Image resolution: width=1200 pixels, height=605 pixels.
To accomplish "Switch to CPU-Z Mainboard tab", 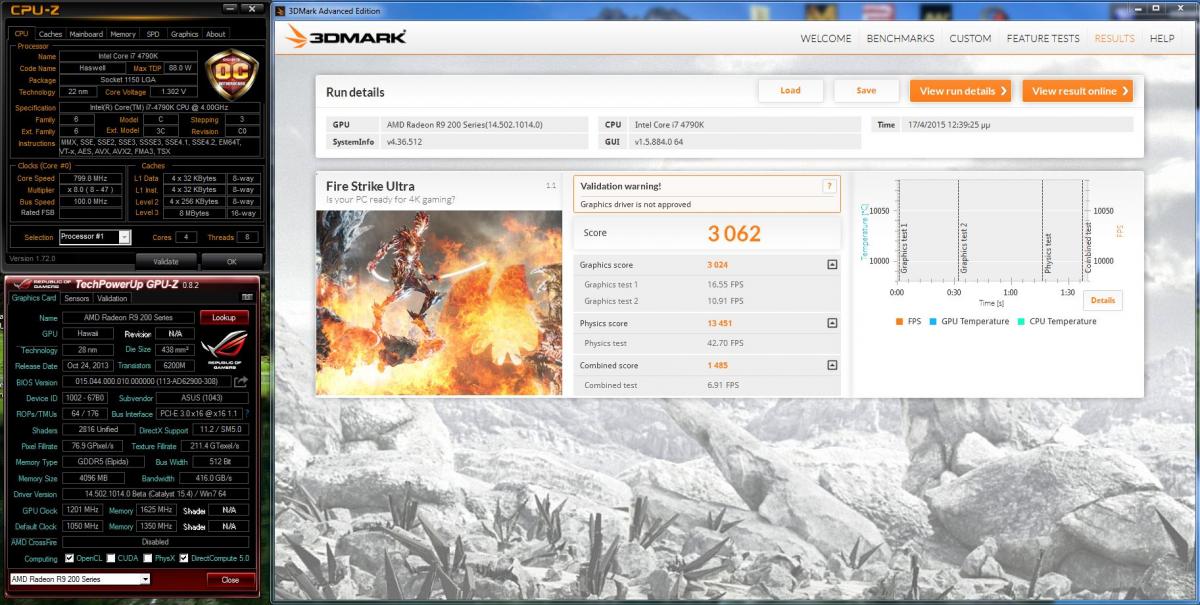I will 86,34.
